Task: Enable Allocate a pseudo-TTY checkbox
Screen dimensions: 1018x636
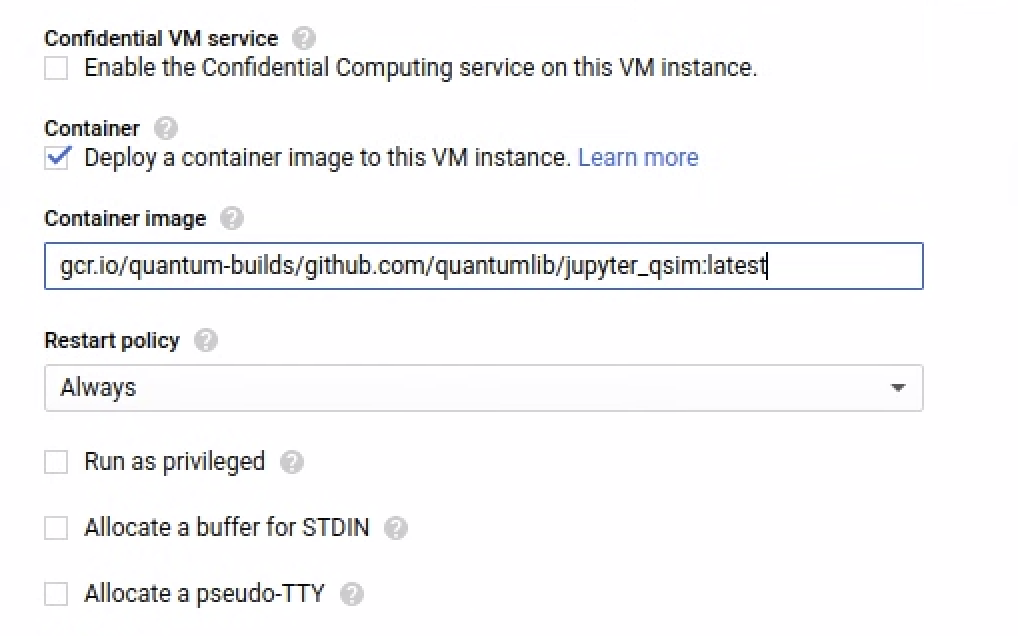Action: tap(57, 594)
